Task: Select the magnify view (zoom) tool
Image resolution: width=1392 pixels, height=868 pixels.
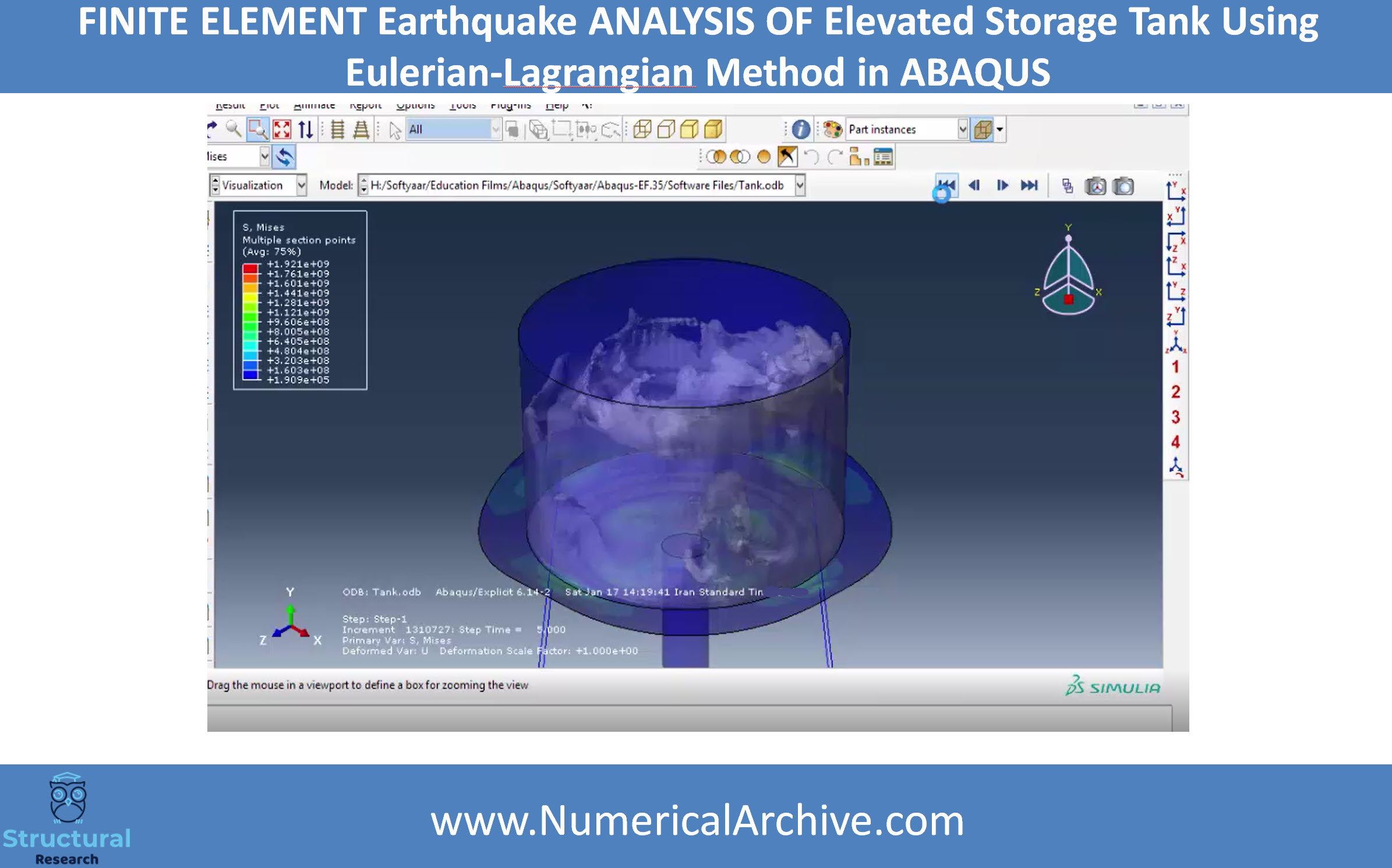Action: (234, 129)
